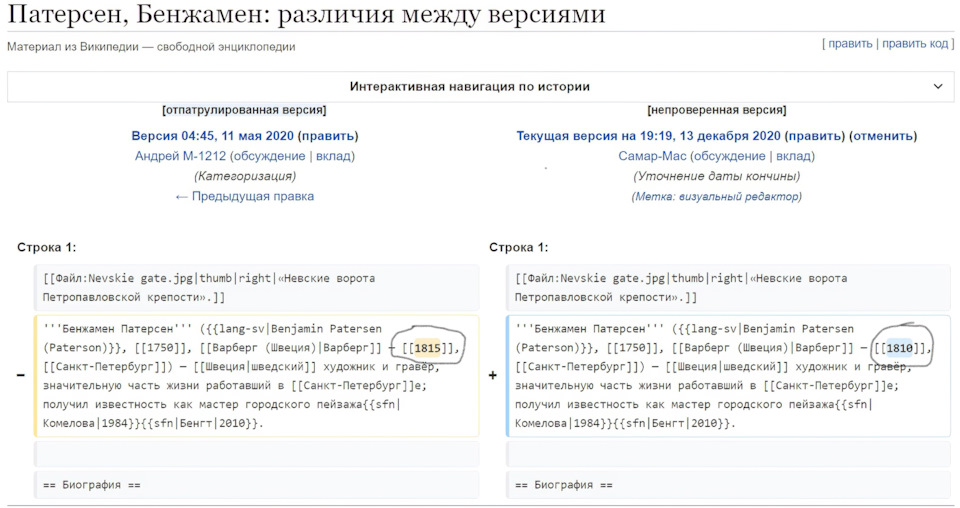Open 'править' link at top right
960x508 pixels.
850,44
